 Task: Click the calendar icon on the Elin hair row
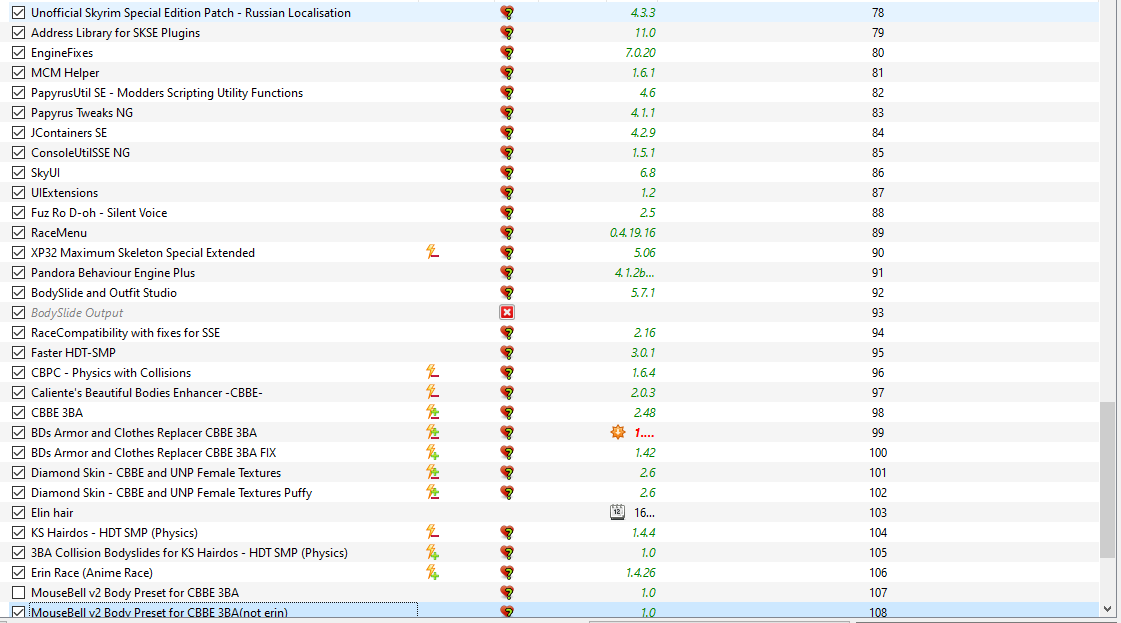pyautogui.click(x=617, y=512)
